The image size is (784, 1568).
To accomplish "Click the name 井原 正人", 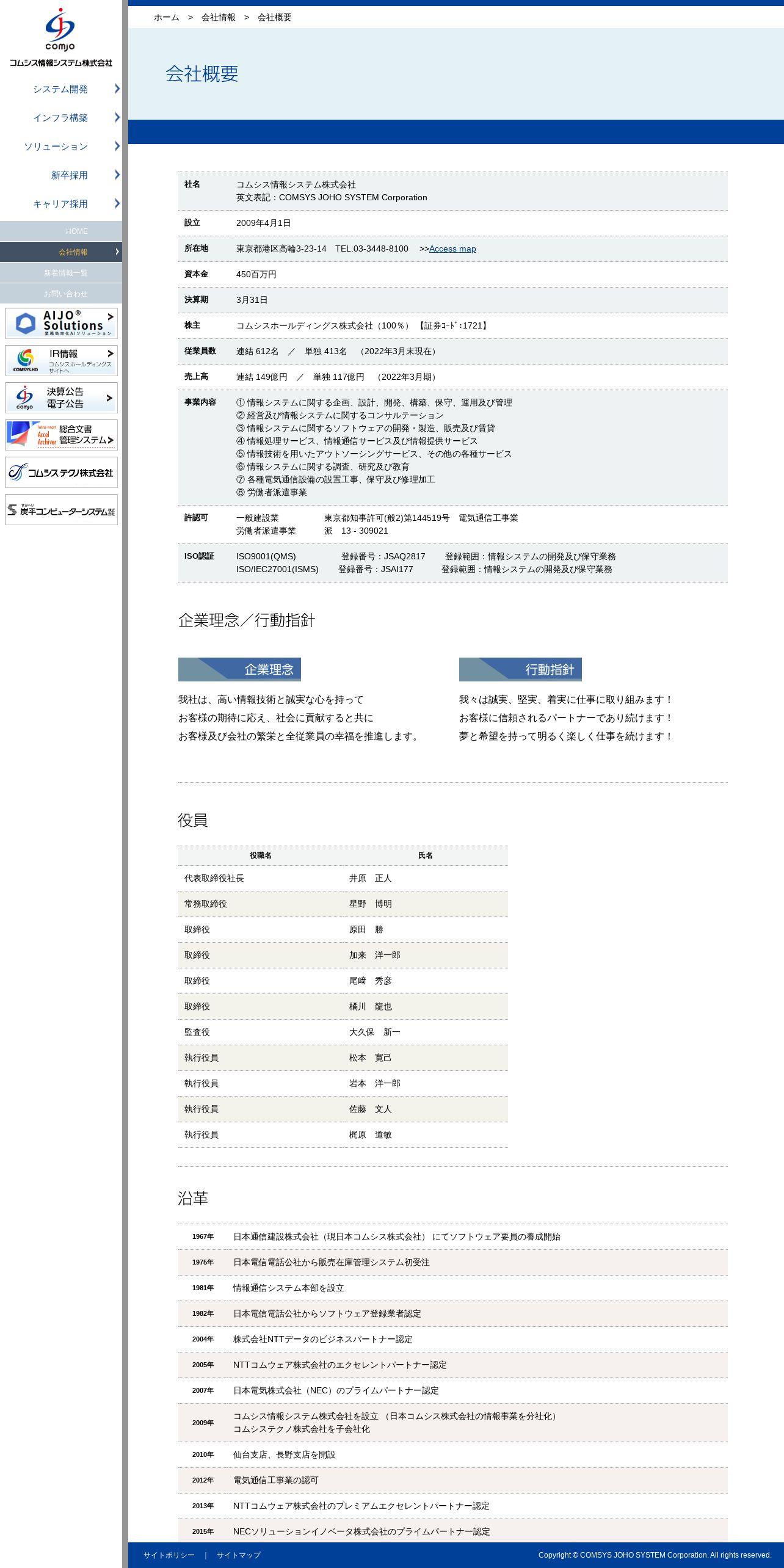I will (370, 878).
